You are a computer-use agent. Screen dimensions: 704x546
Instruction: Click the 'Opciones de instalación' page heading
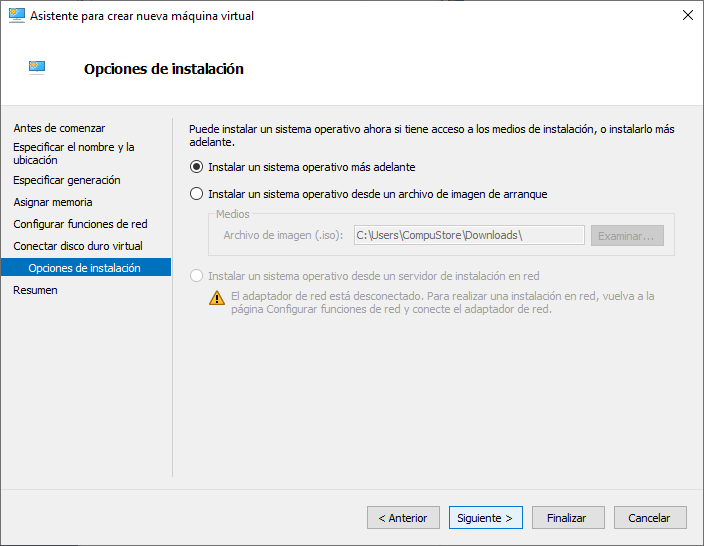[164, 69]
